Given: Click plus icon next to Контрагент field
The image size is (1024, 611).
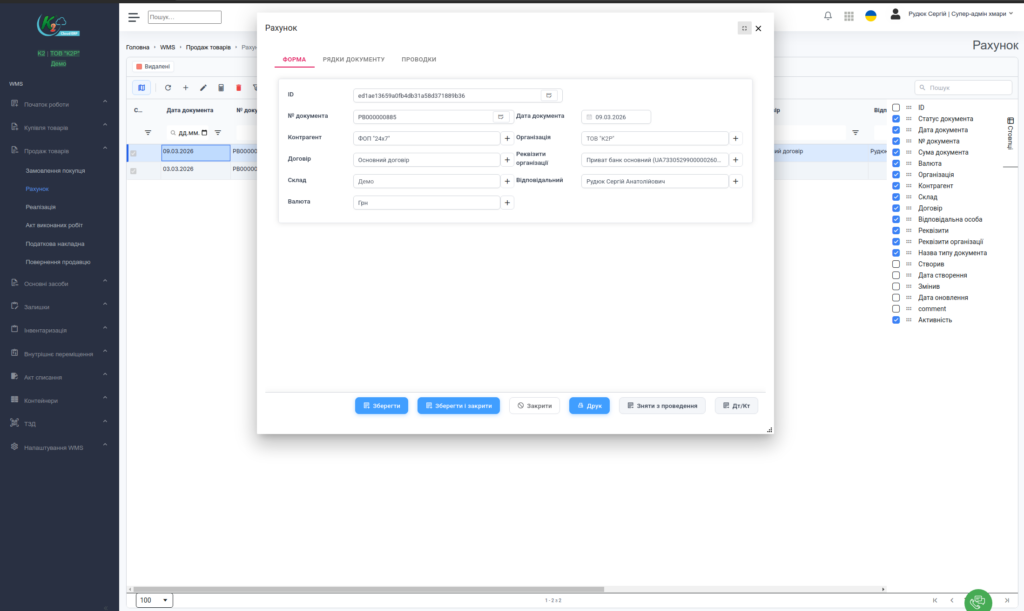Looking at the screenshot, I should tap(507, 139).
